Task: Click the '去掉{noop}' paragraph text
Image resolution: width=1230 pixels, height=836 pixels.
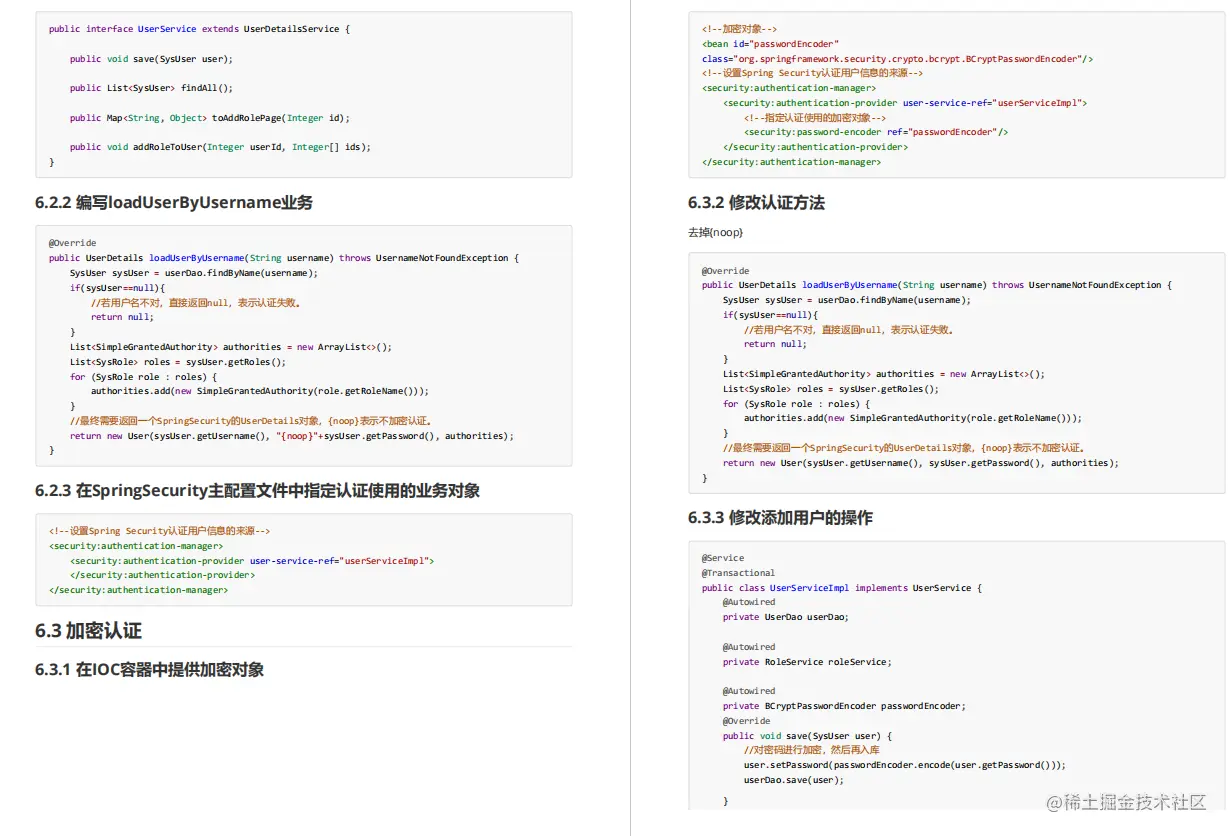Action: [x=715, y=233]
